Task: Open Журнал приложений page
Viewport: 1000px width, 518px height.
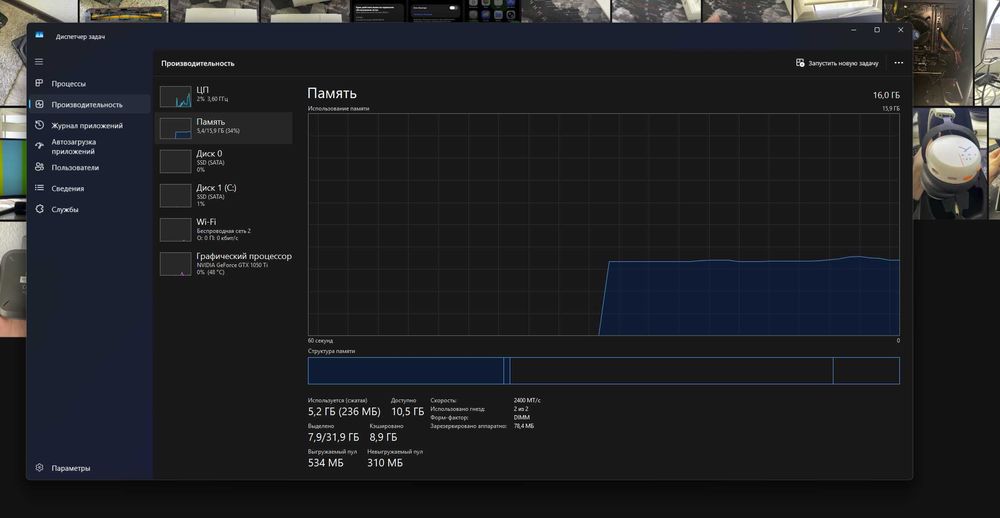Action: click(89, 126)
